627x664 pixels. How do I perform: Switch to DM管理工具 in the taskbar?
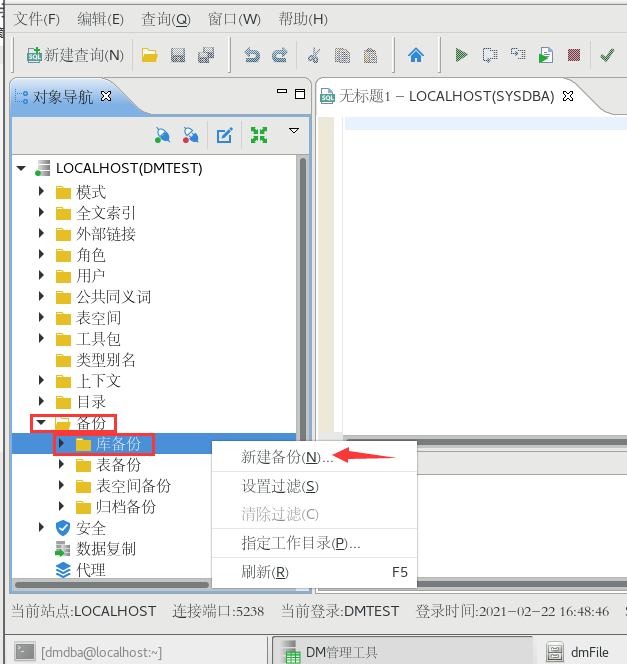pos(402,652)
